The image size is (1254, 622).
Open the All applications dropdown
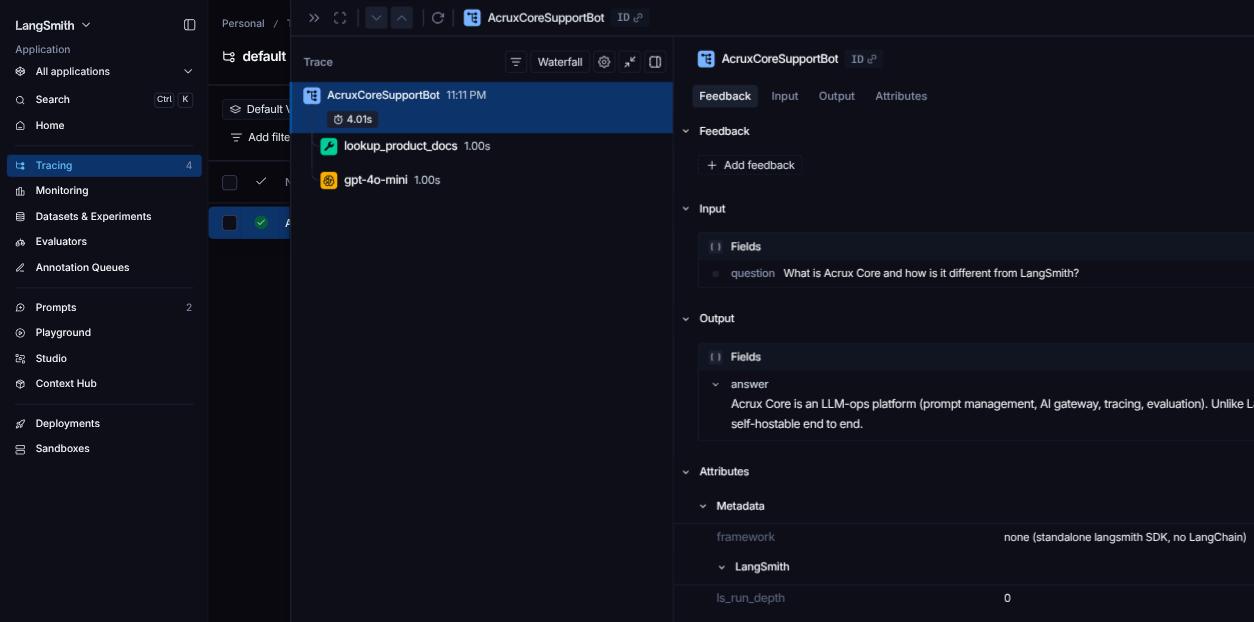point(104,72)
